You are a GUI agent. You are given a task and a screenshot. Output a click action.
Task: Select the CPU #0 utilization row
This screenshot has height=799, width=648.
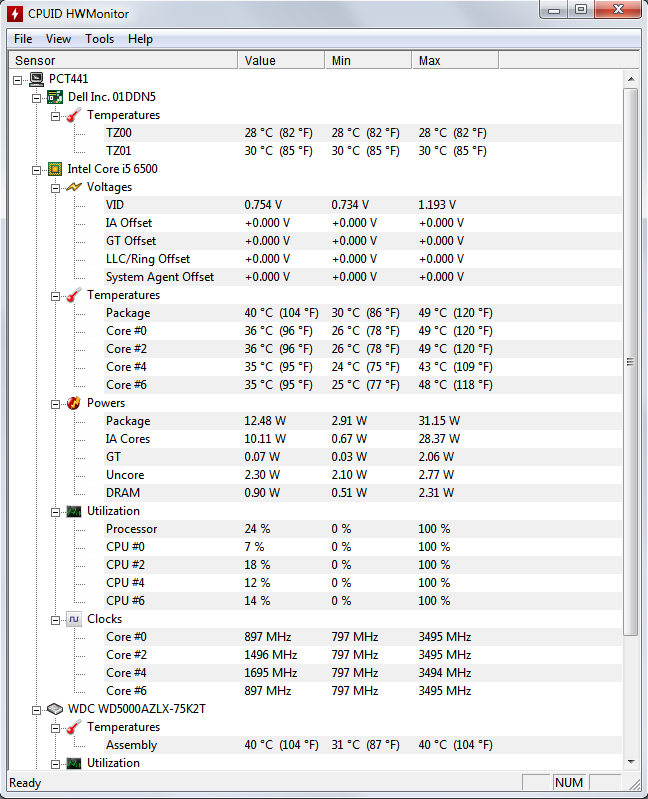[x=363, y=547]
